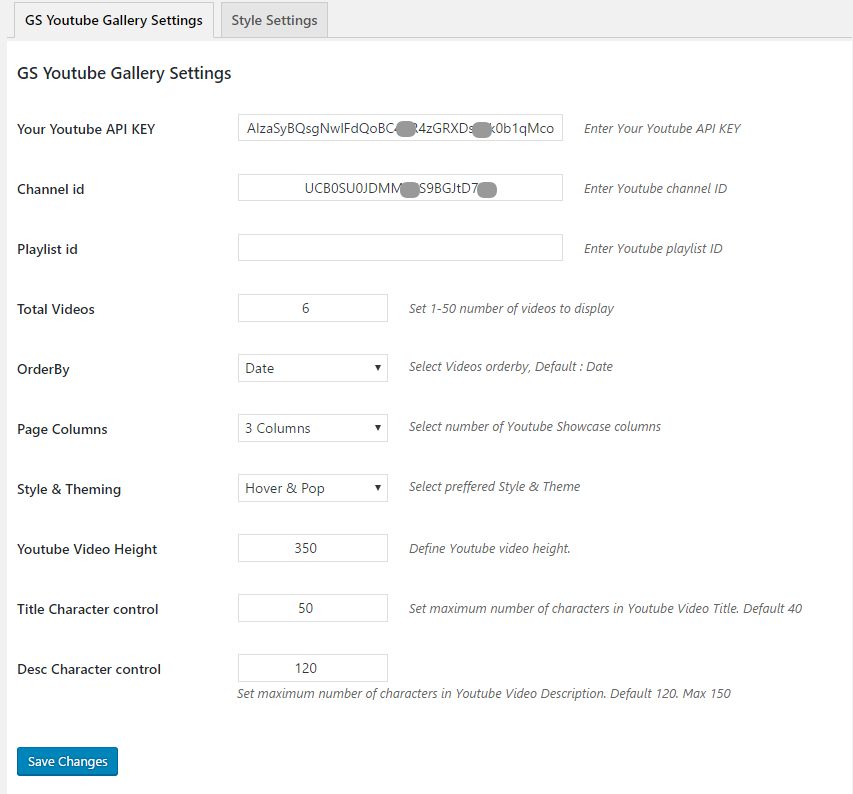Image resolution: width=853 pixels, height=794 pixels.
Task: Click the 'Style & Theming' label
Action: pos(69,489)
